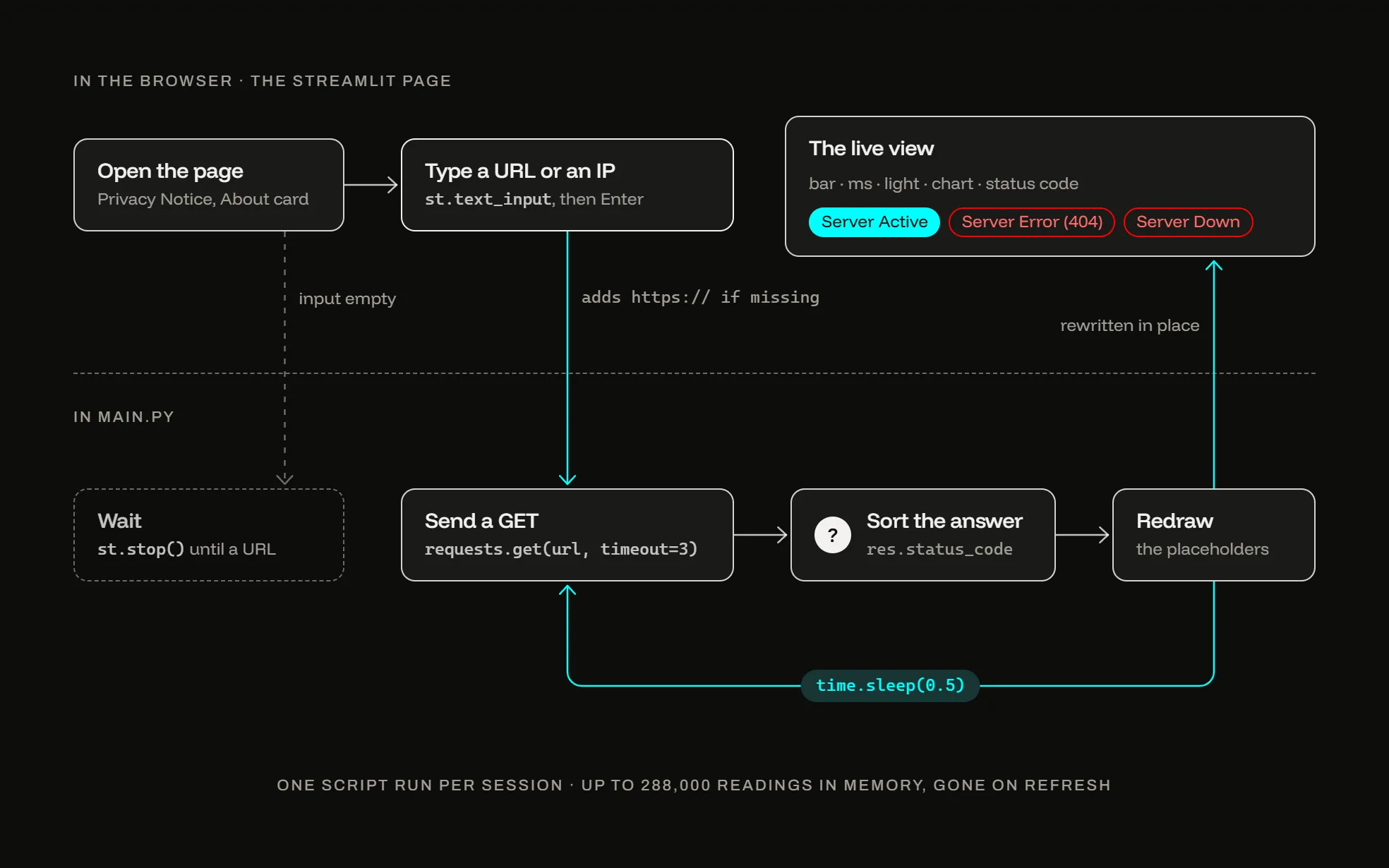Click the 'input empty' label
Screen dimensions: 1389x868
(347, 299)
